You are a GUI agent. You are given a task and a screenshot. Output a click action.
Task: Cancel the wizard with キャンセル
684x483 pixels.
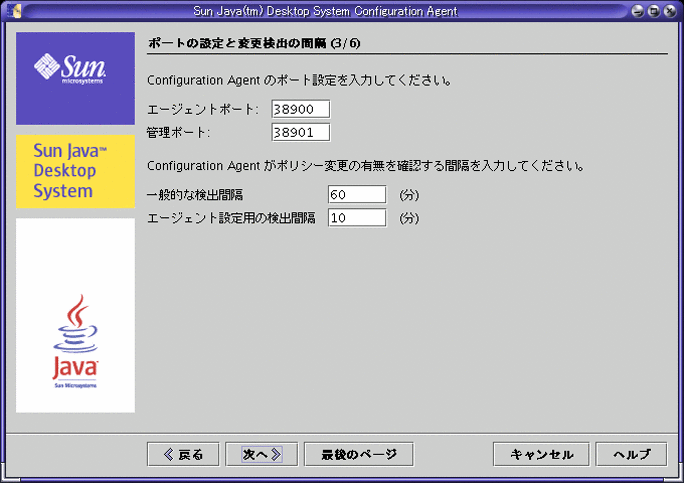[x=541, y=455]
